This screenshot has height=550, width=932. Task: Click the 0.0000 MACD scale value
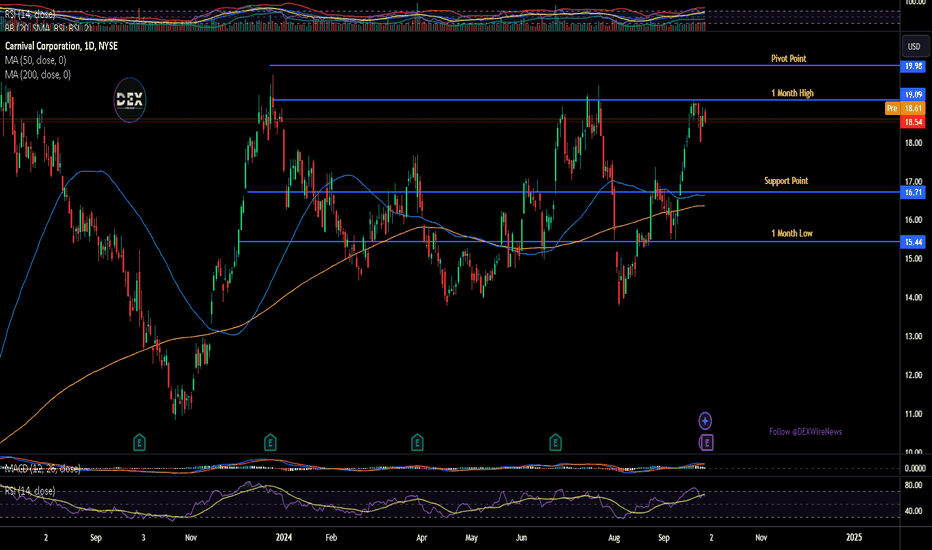point(915,469)
